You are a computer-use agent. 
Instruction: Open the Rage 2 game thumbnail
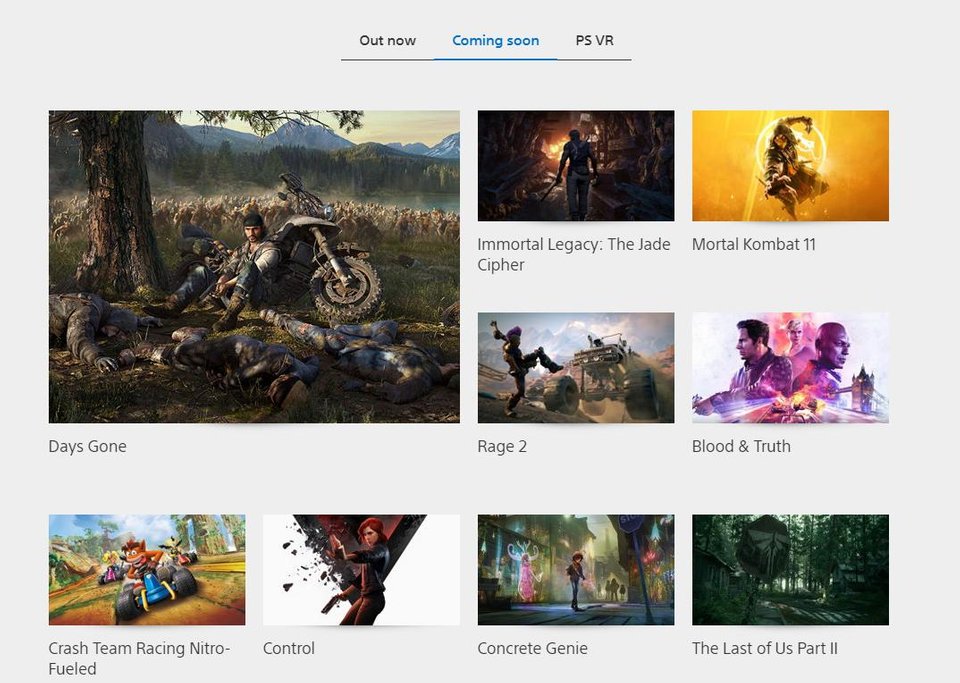pos(575,367)
